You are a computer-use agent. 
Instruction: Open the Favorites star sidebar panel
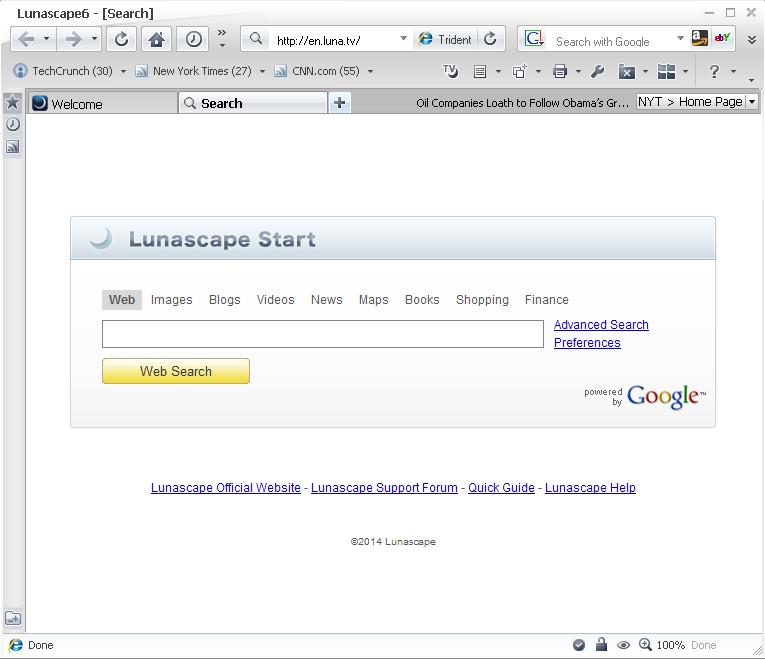[13, 102]
